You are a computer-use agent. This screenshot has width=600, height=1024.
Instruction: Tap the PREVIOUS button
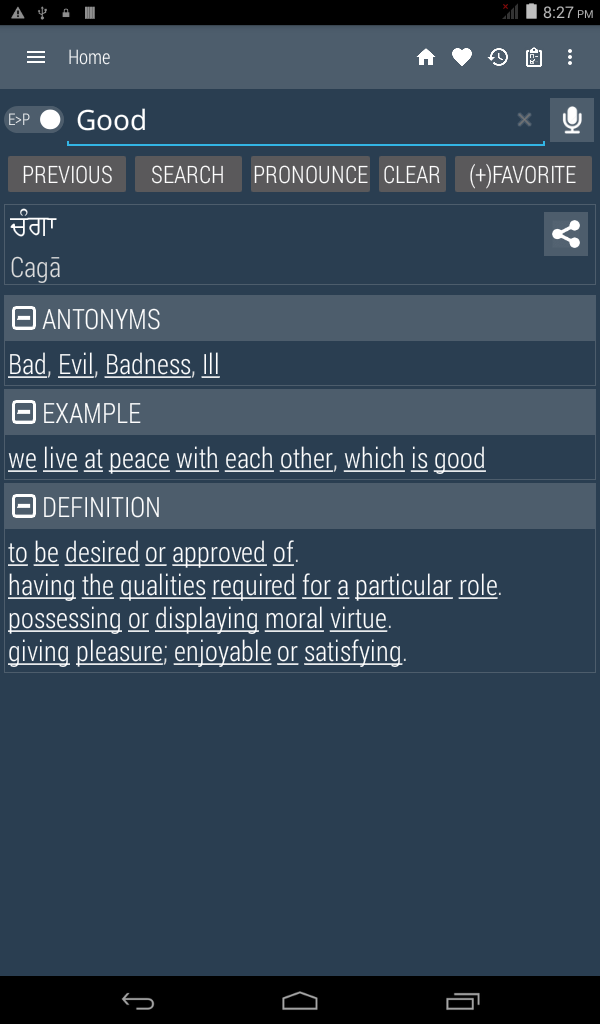click(67, 174)
